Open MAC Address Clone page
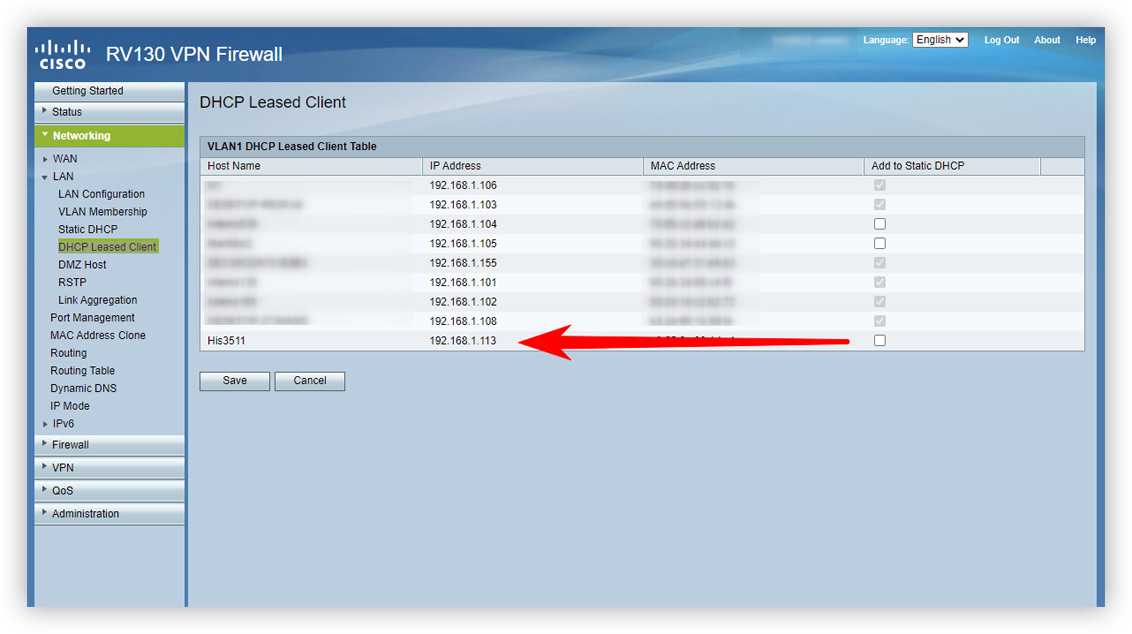 coord(97,335)
